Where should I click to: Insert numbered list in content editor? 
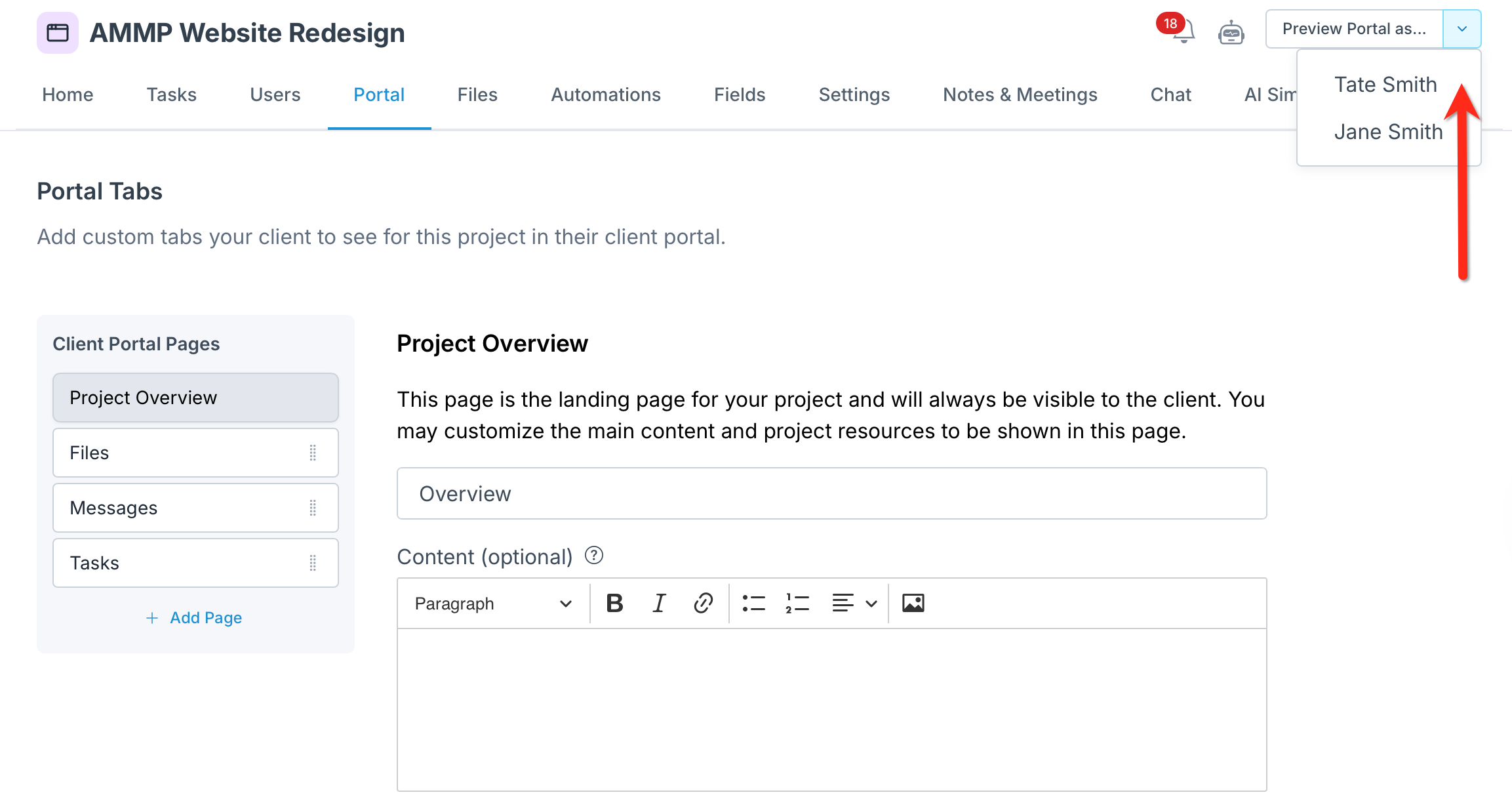click(797, 603)
